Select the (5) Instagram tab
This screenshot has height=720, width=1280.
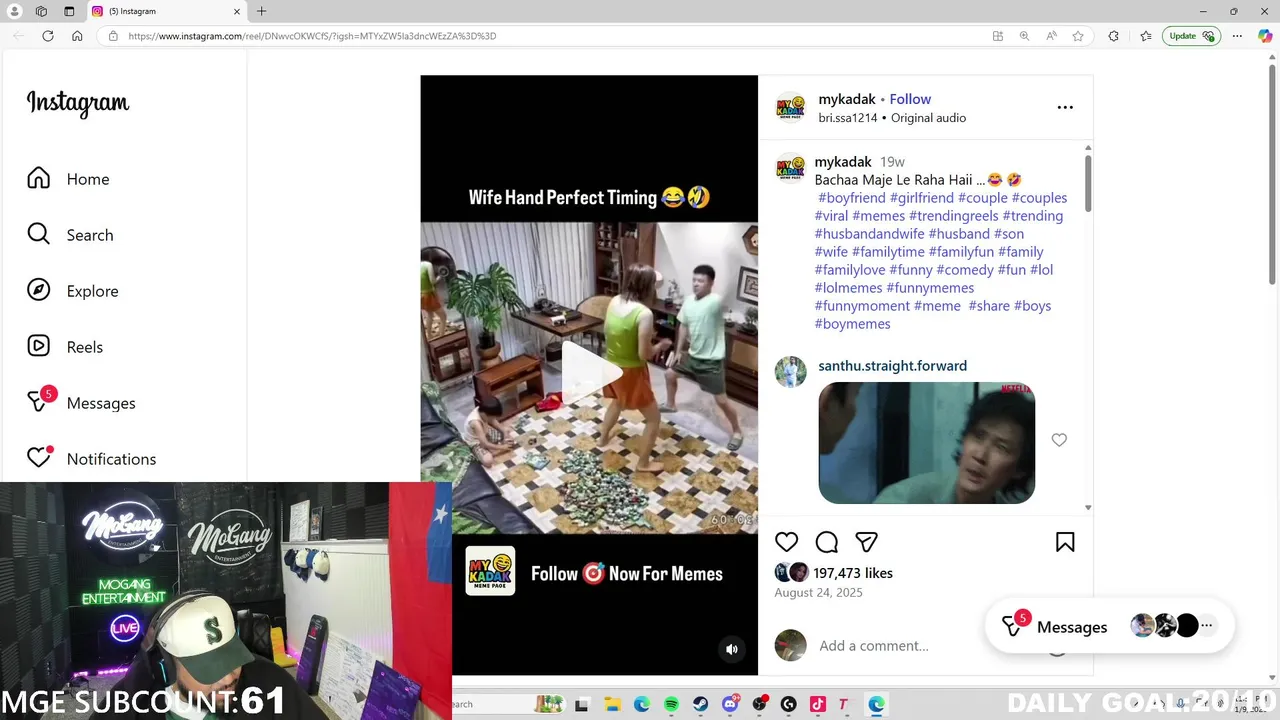coord(165,11)
